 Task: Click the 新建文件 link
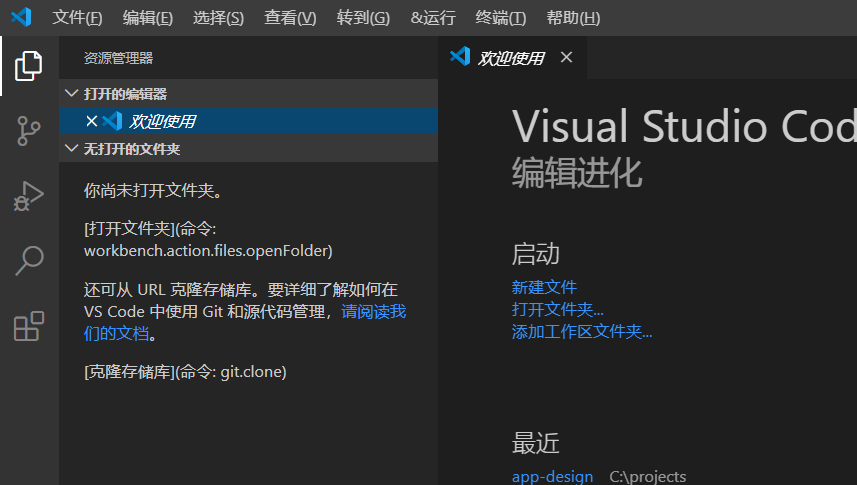pos(544,287)
